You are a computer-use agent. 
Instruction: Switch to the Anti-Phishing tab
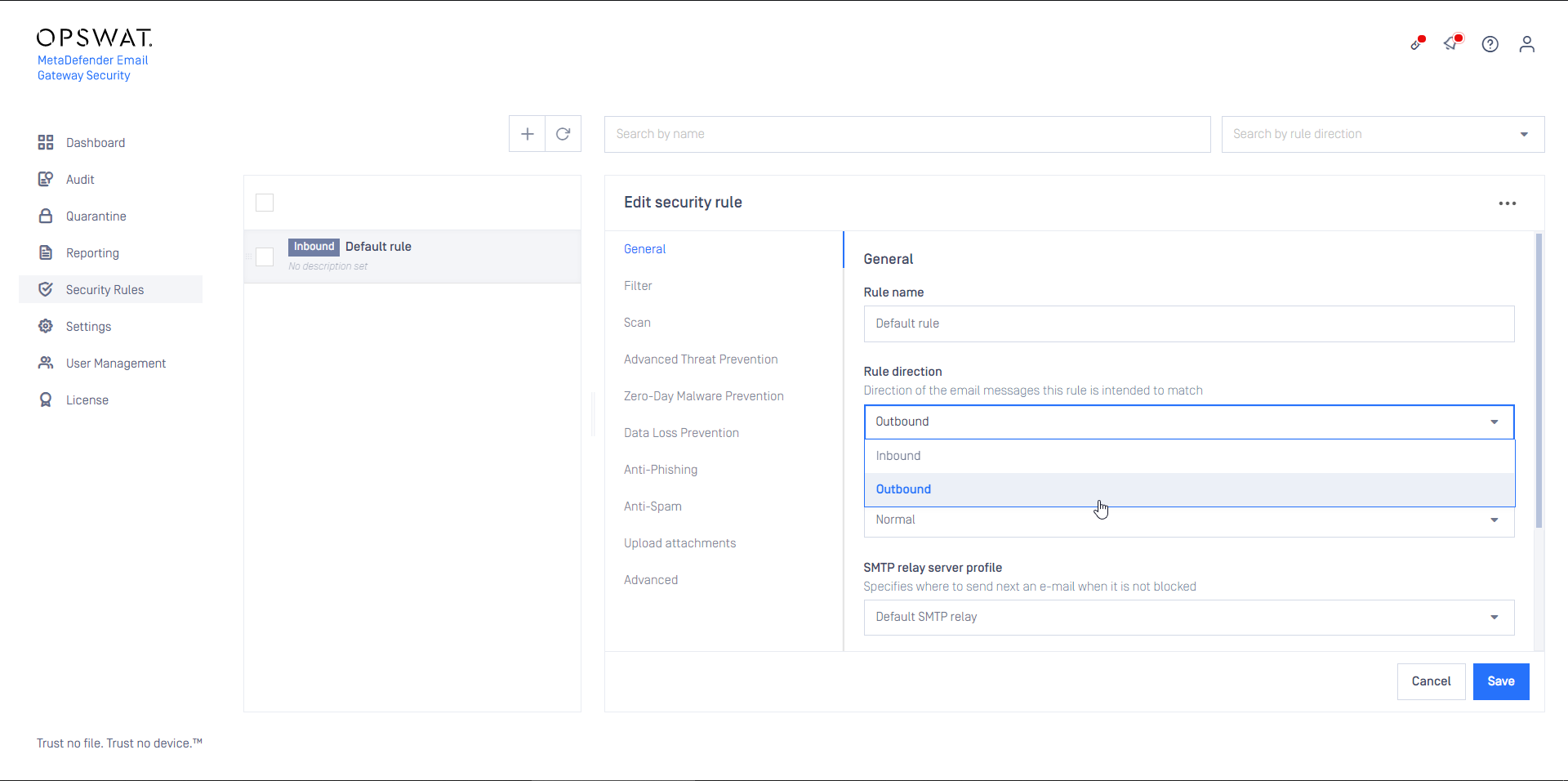660,470
